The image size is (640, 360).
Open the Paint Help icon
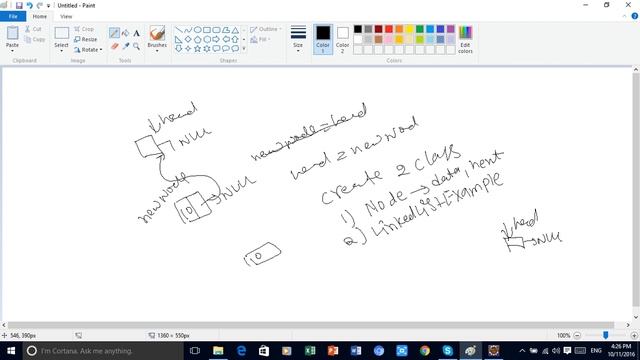coord(635,16)
